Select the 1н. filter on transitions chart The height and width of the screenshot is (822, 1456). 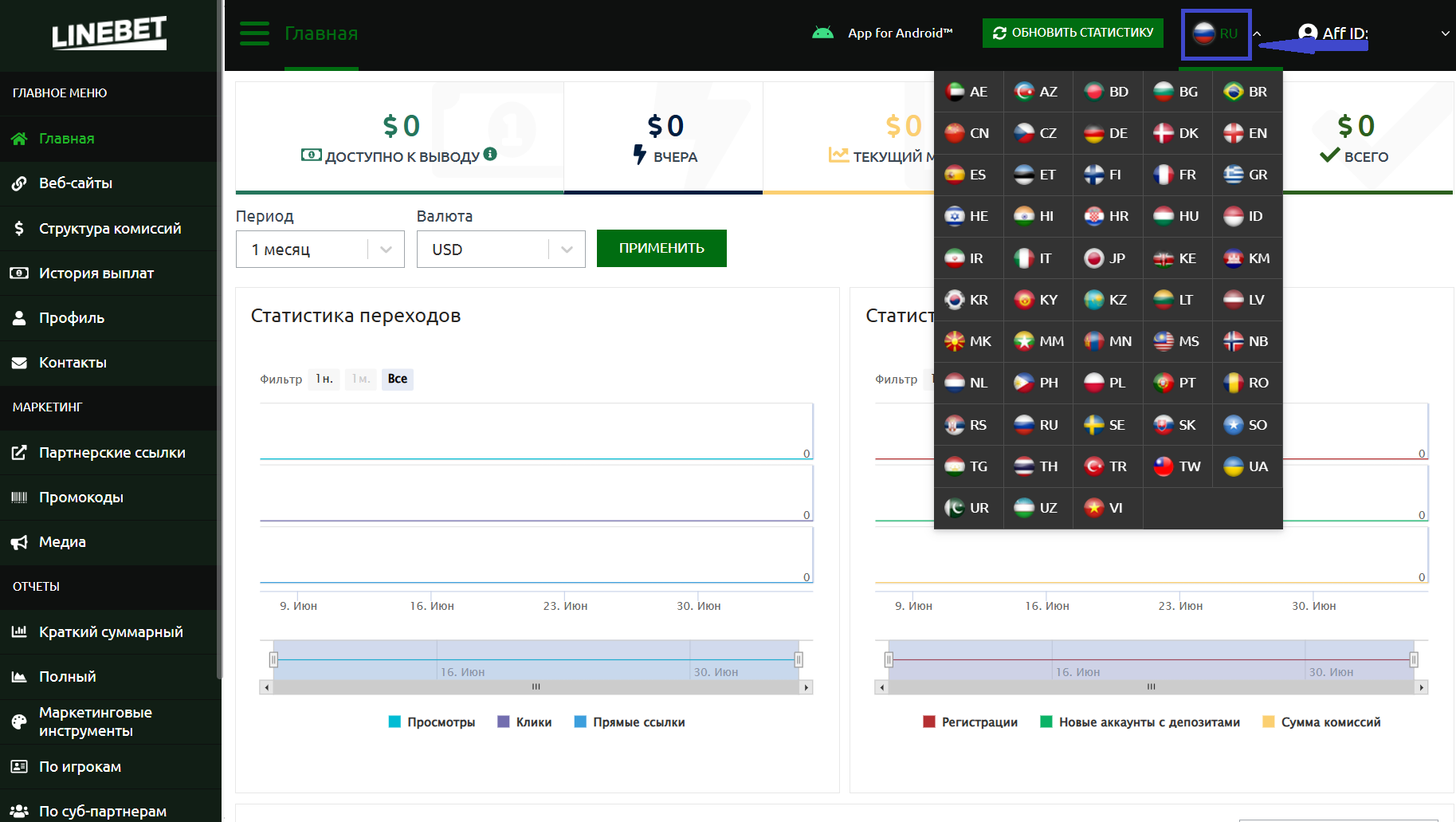[324, 379]
